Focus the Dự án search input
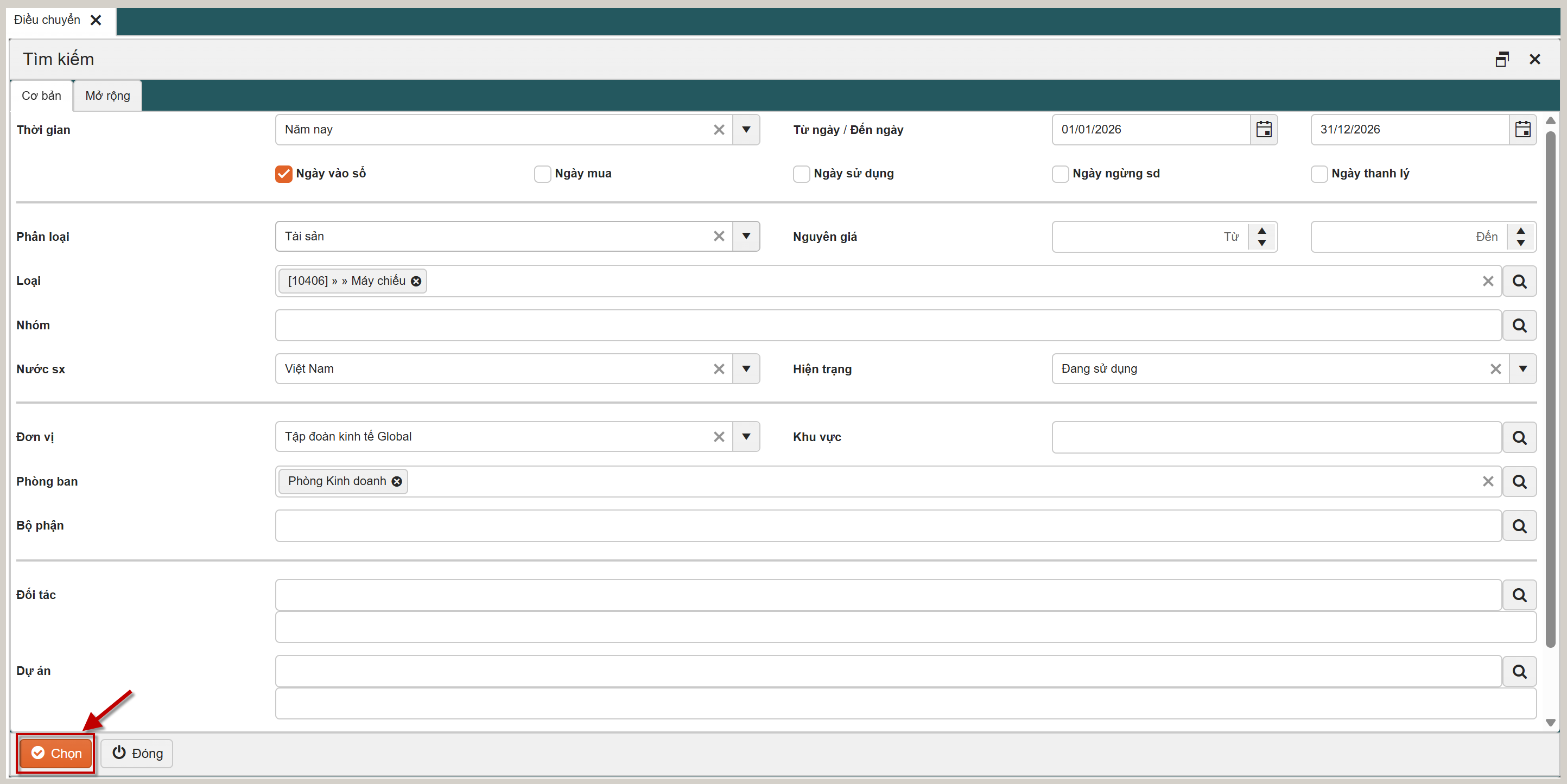The image size is (1567, 784). (888, 671)
